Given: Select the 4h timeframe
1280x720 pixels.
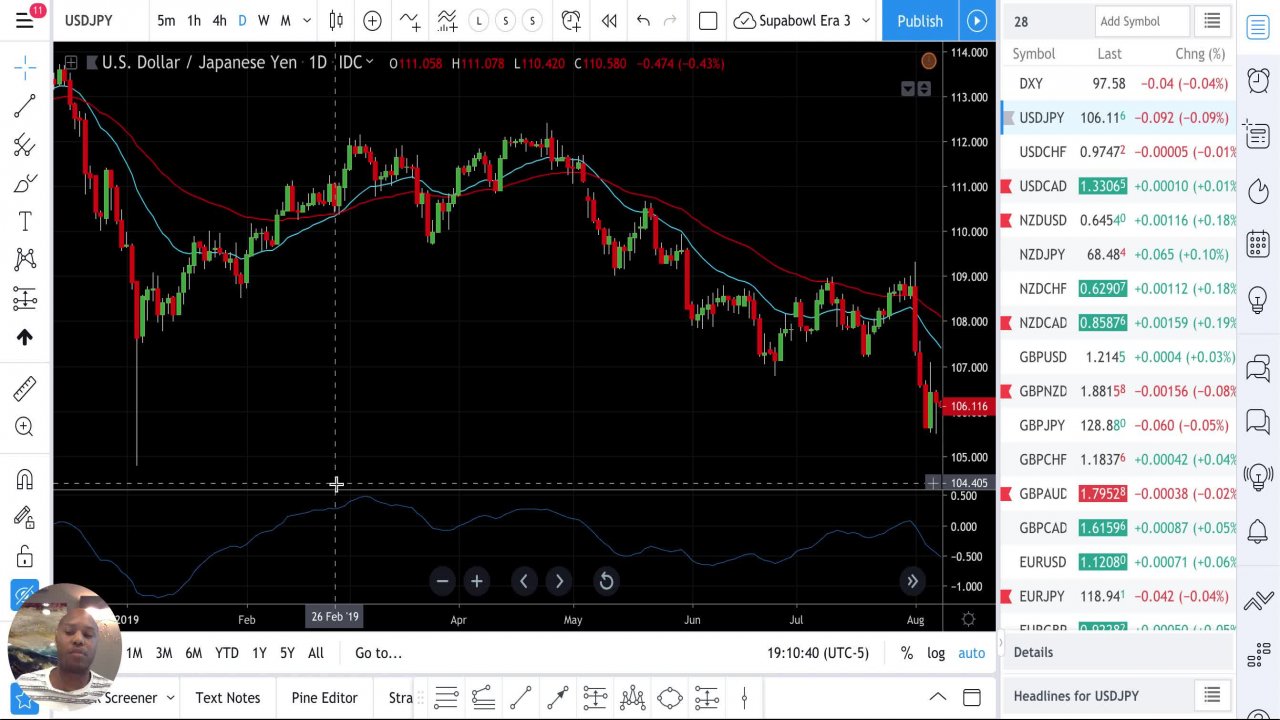Looking at the screenshot, I should [219, 20].
